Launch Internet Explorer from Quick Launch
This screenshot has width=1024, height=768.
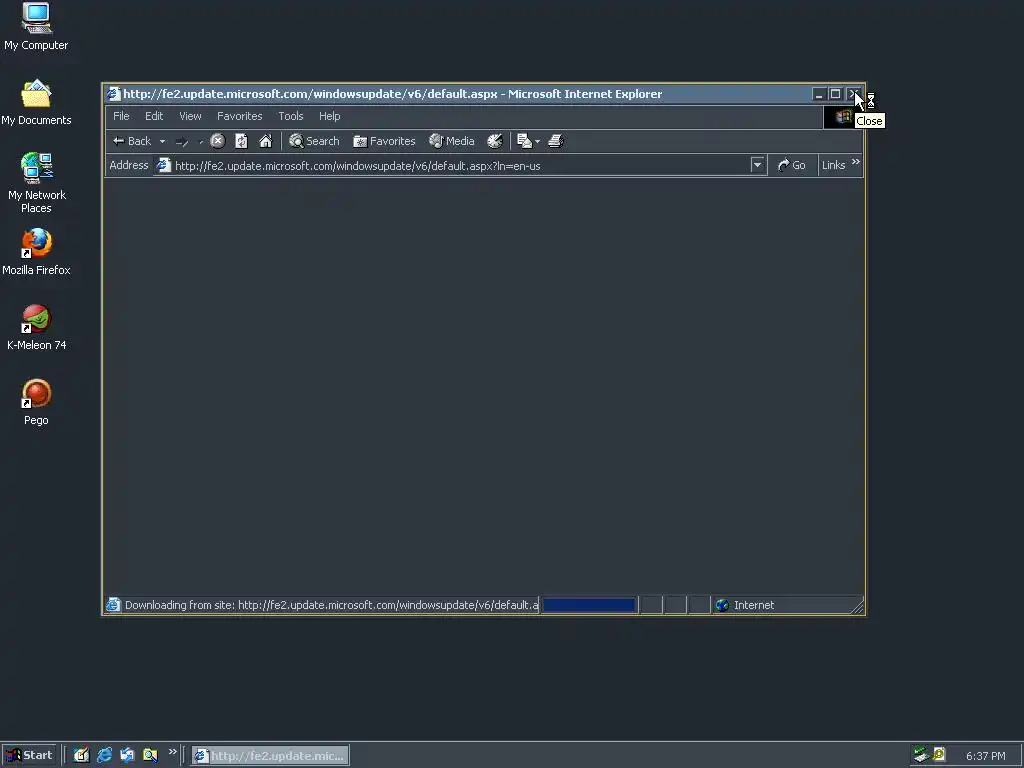click(104, 755)
